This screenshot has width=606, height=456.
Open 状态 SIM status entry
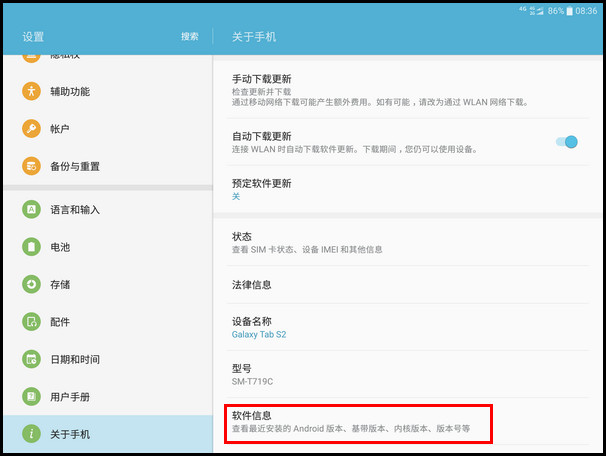click(408, 242)
